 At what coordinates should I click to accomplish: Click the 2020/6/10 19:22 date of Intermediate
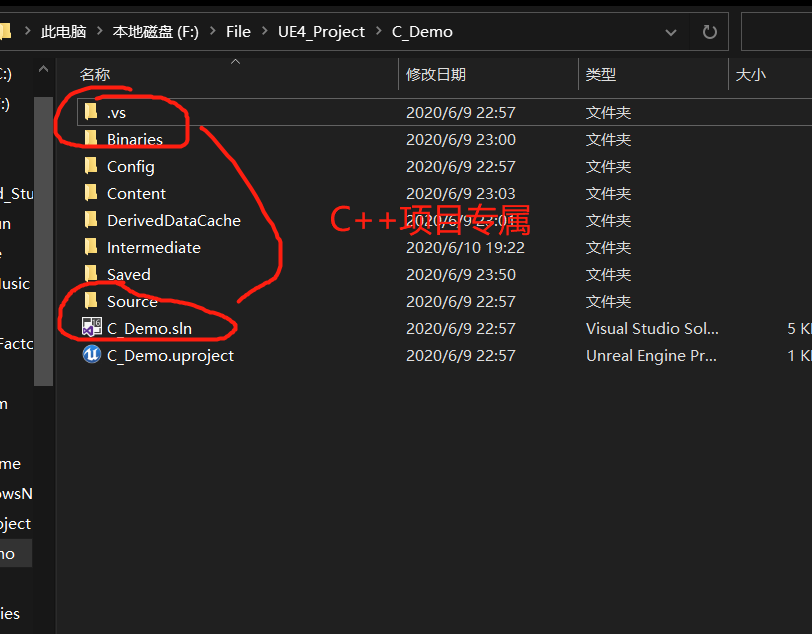coord(465,248)
